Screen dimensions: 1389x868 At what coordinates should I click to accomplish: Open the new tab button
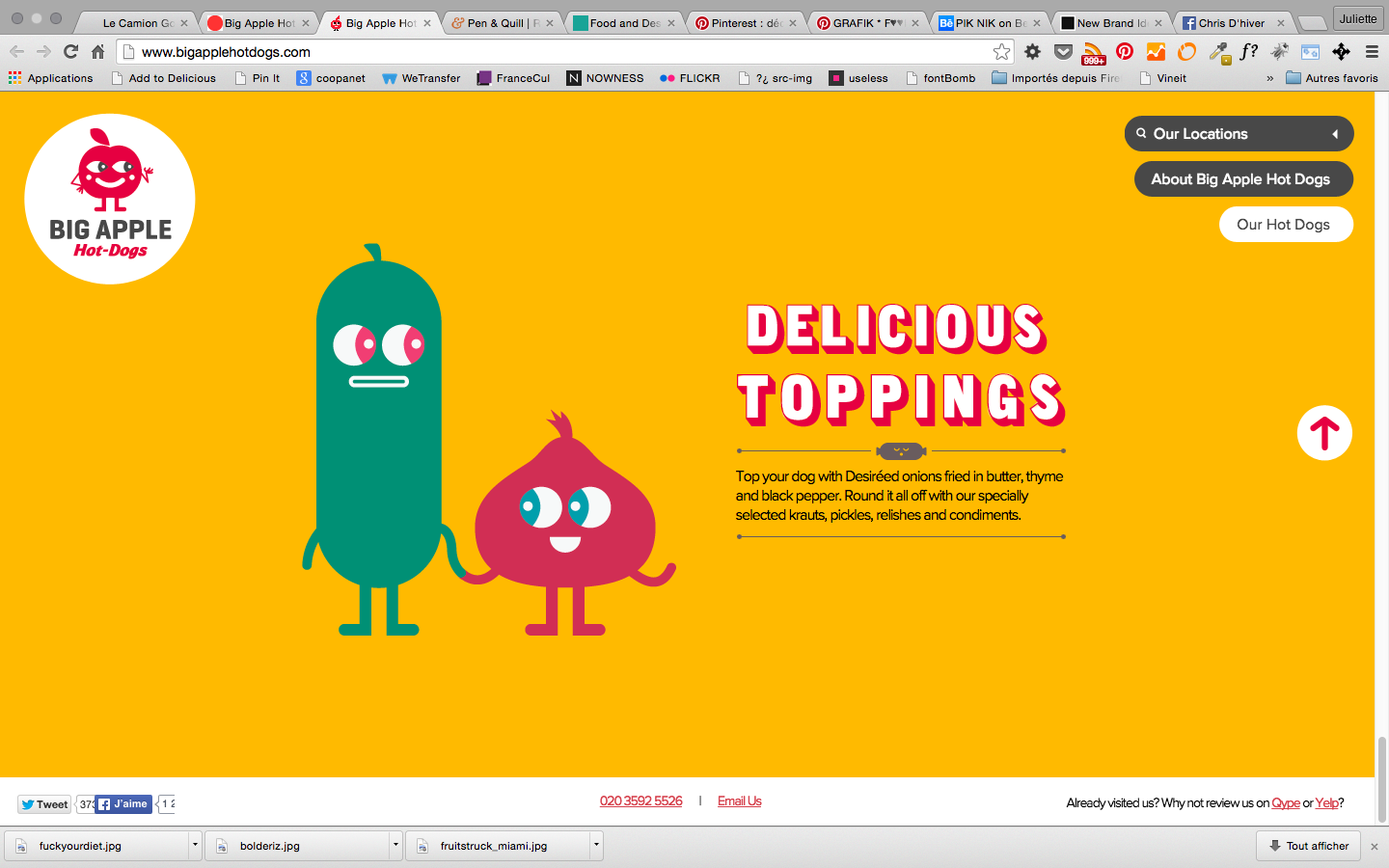tap(1312, 23)
